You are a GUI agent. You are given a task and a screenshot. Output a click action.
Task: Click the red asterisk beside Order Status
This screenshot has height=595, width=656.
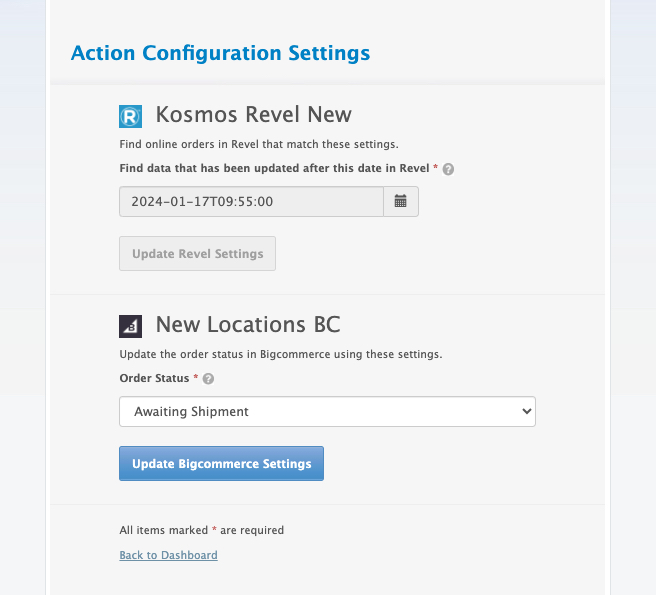(195, 377)
